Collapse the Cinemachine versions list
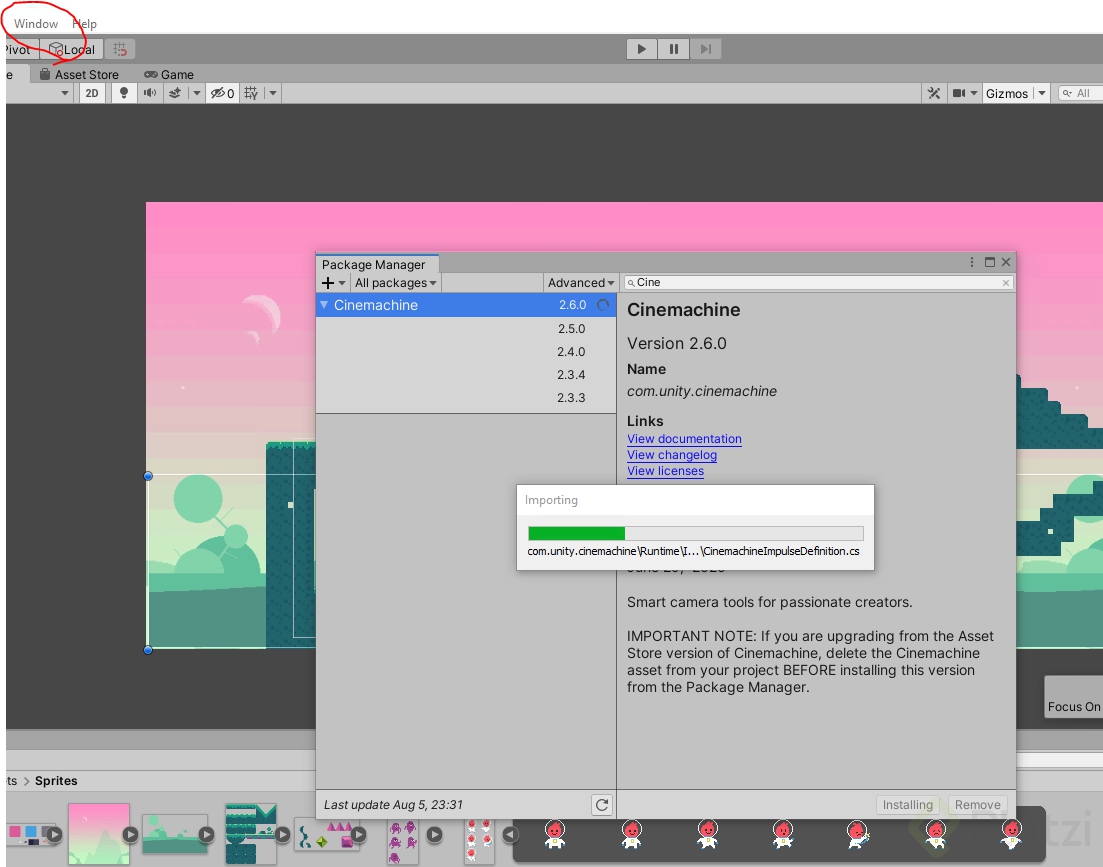 (324, 304)
